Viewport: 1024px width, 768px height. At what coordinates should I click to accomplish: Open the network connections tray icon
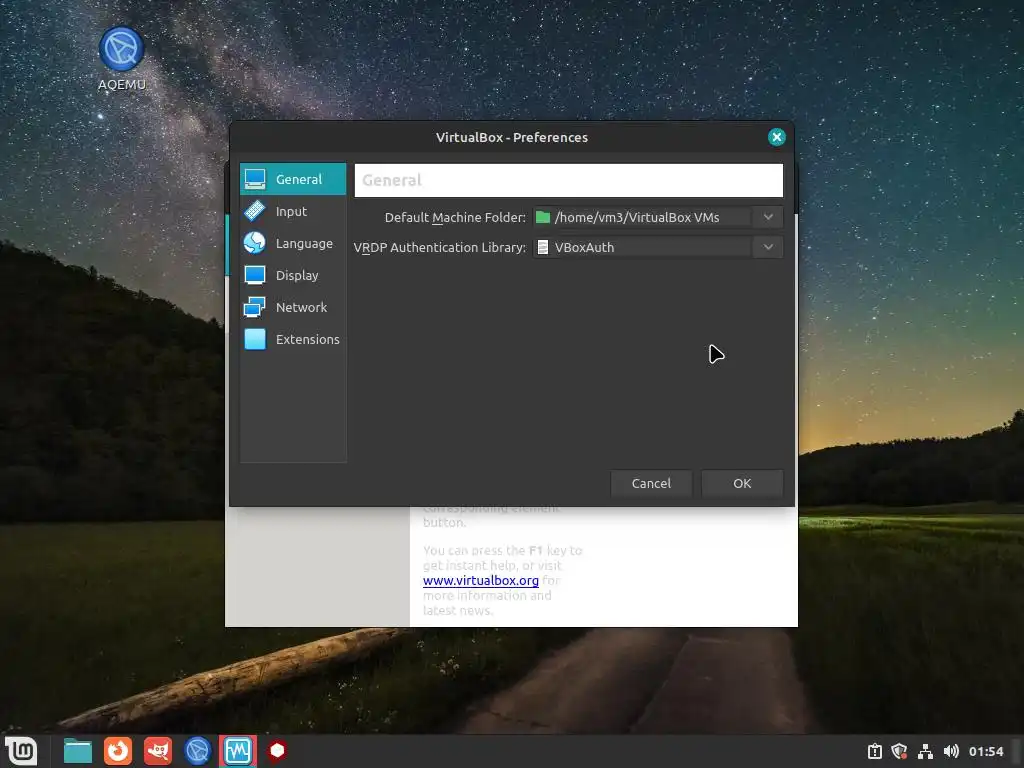(x=925, y=752)
